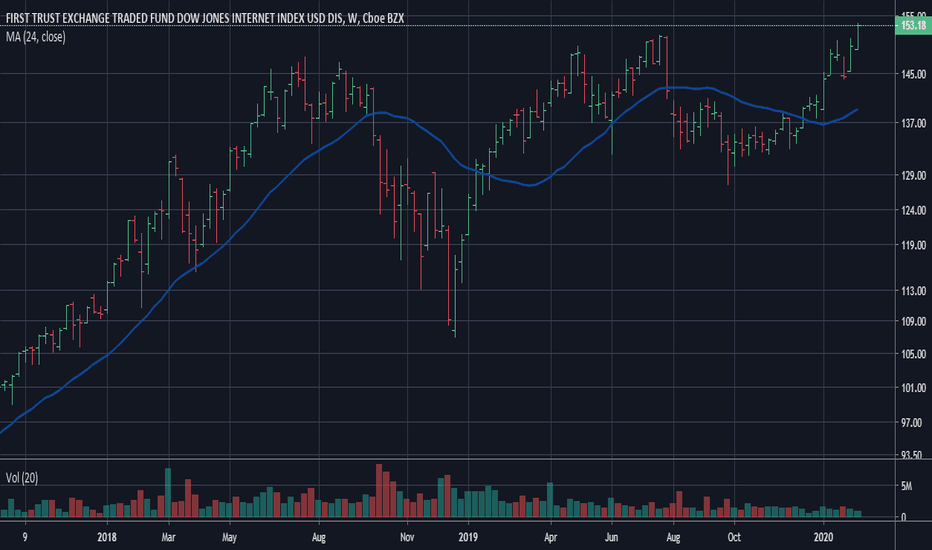Click the 109.00 price axis label
The image size is (932, 550).
point(914,321)
